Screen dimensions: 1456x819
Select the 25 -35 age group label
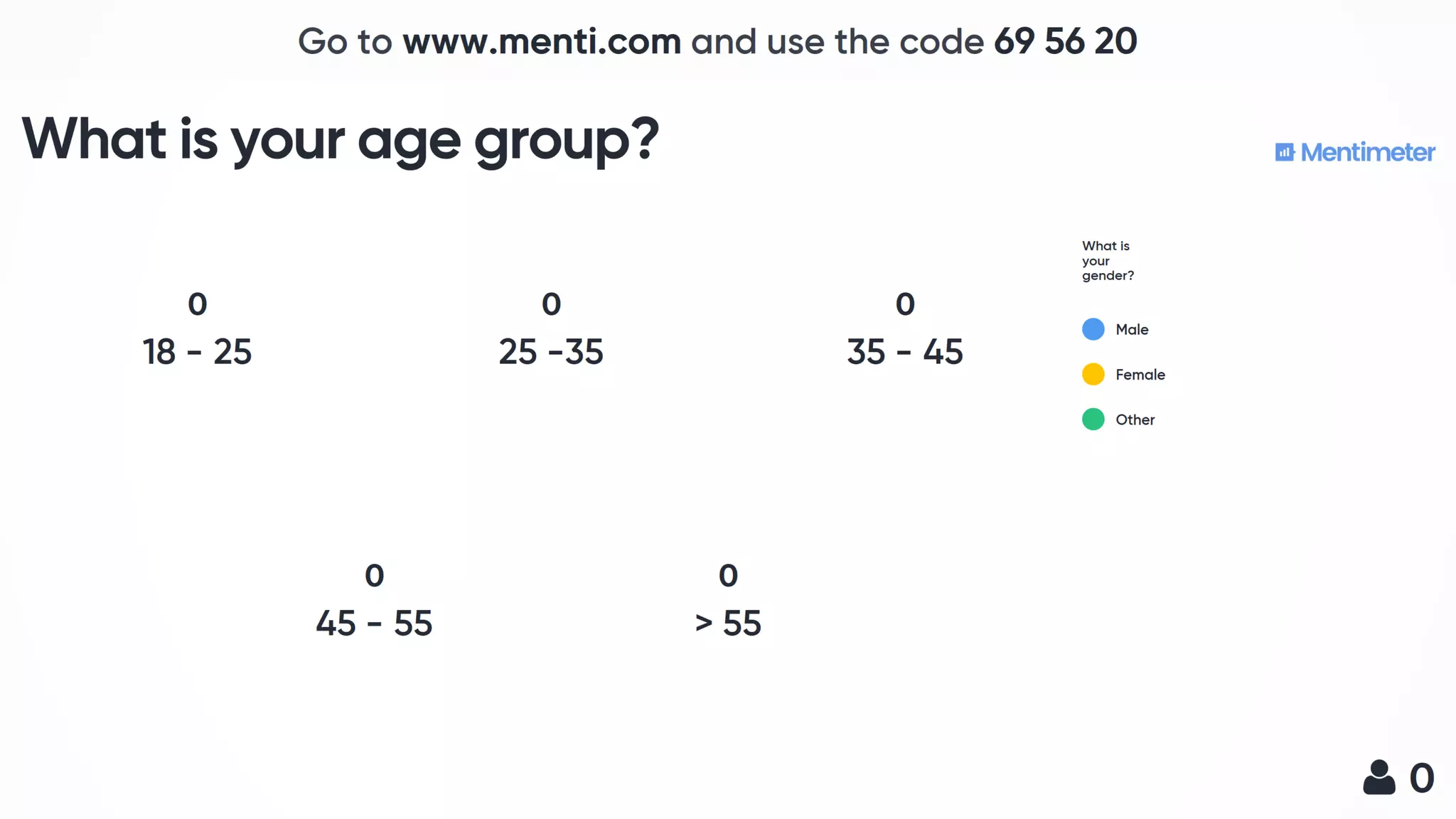tap(551, 352)
